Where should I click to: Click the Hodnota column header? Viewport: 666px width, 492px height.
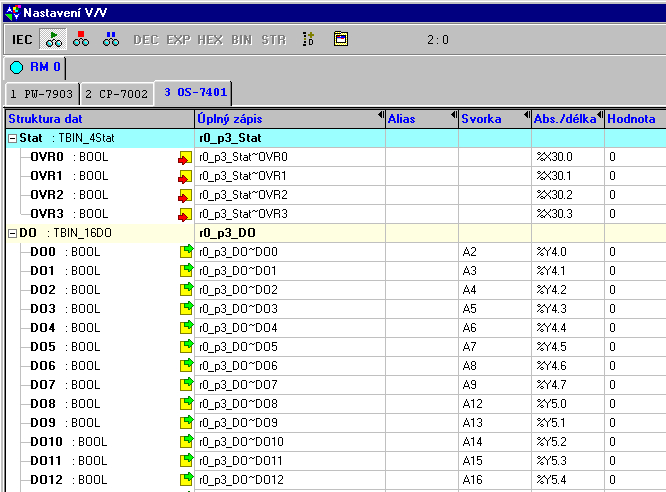[635, 119]
